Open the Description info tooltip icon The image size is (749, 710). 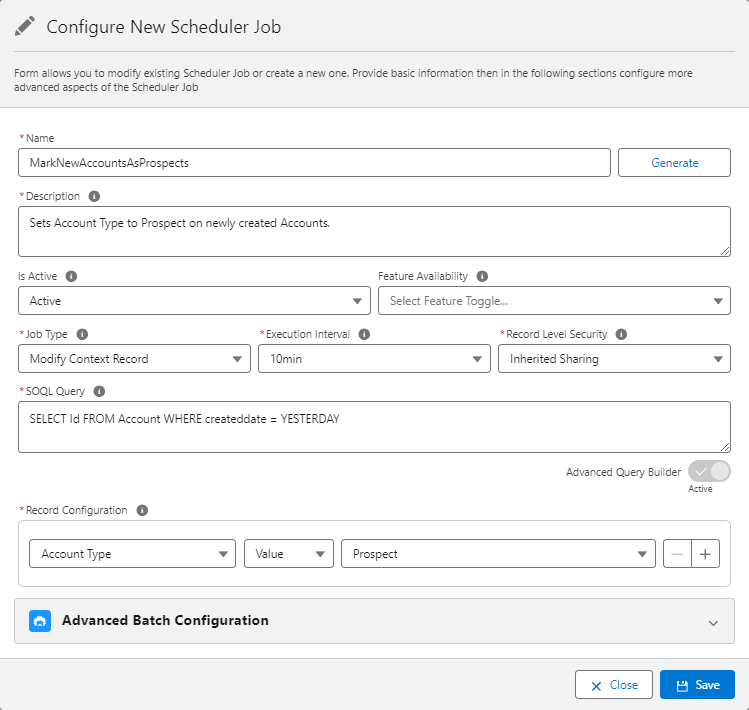click(x=94, y=196)
